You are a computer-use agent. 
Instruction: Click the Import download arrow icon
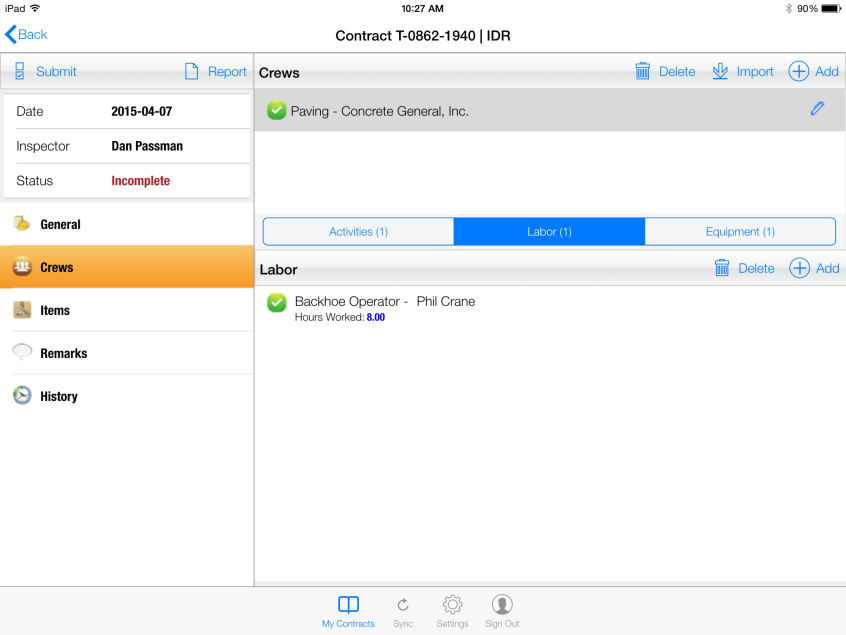point(720,71)
